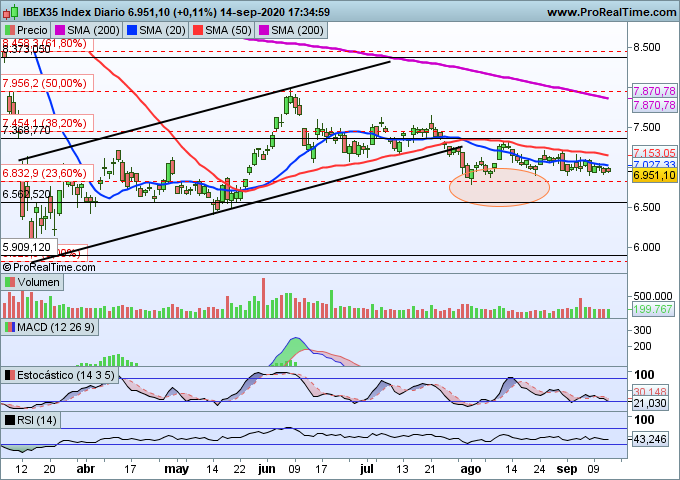The width and height of the screenshot is (680, 480).
Task: Open the MACD (12 26 9) indicator settings
Action: (57, 327)
